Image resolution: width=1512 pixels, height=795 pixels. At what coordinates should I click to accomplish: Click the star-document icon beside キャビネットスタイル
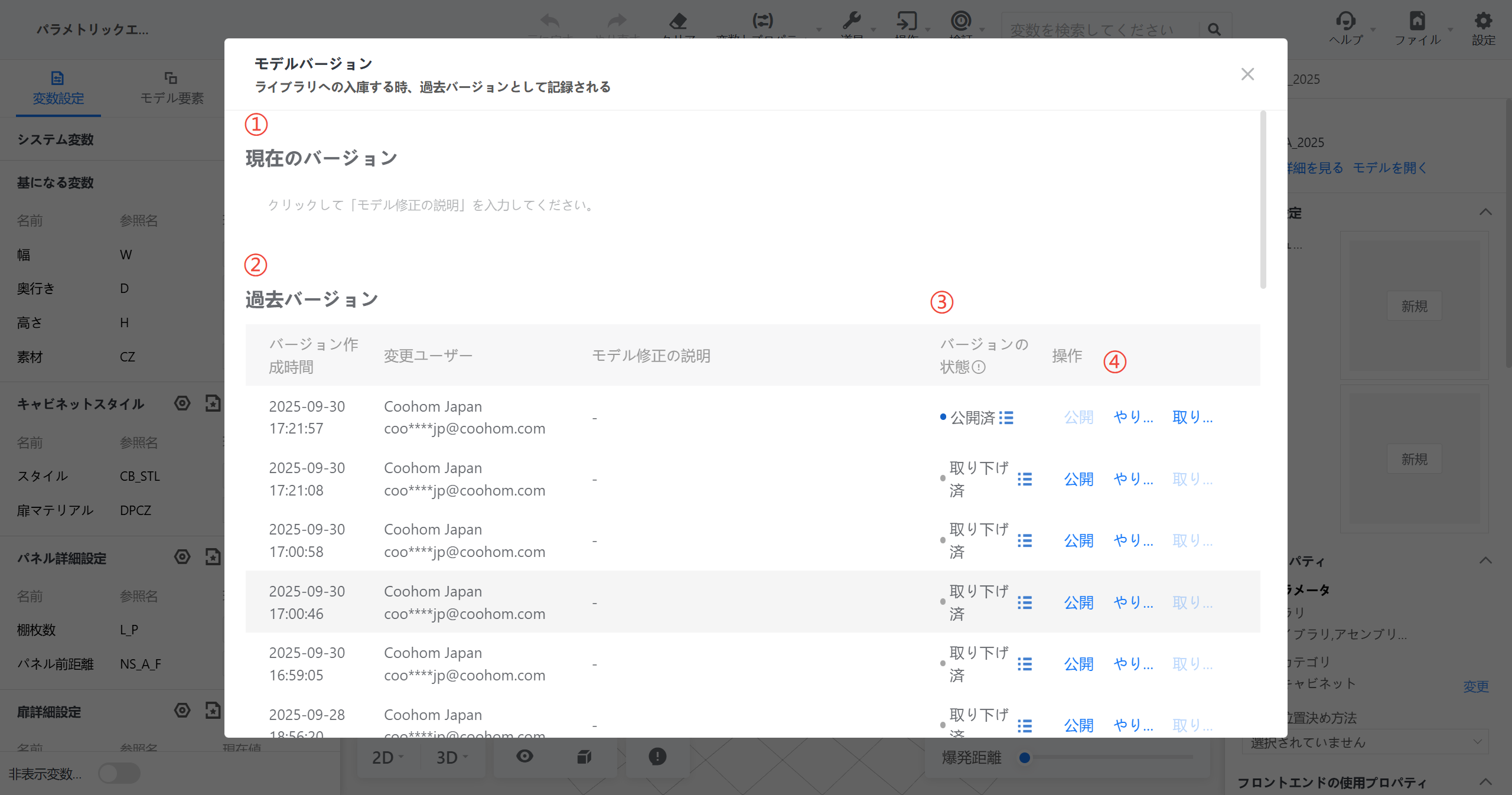pos(213,403)
